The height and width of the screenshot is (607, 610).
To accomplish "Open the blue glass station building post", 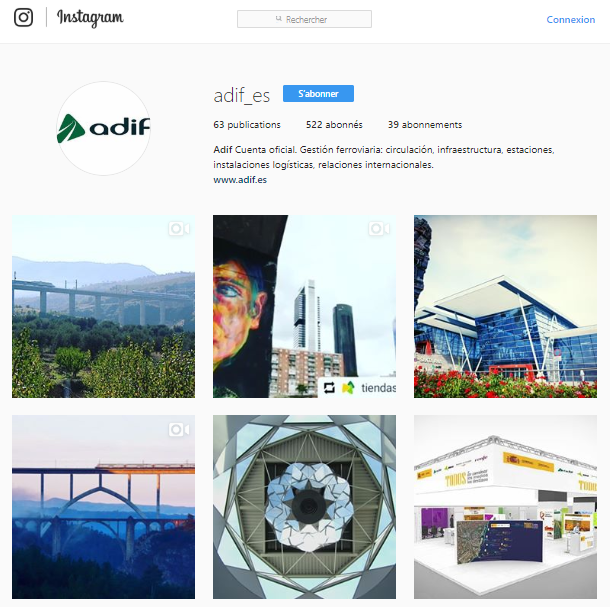I will (x=505, y=306).
